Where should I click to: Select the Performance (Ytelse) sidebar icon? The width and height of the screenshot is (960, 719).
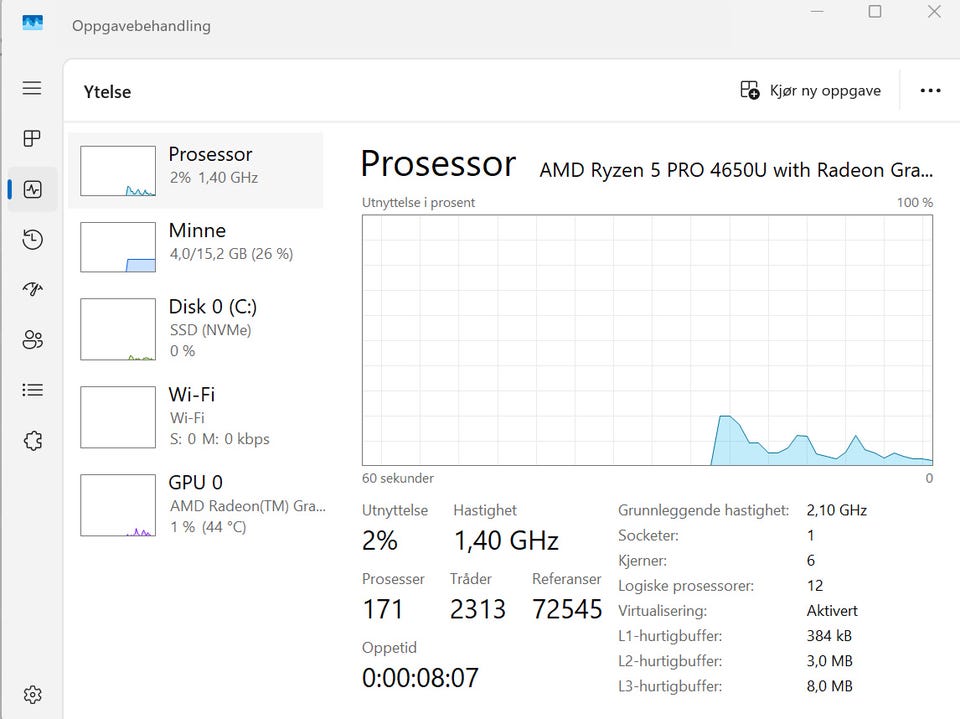pos(32,189)
